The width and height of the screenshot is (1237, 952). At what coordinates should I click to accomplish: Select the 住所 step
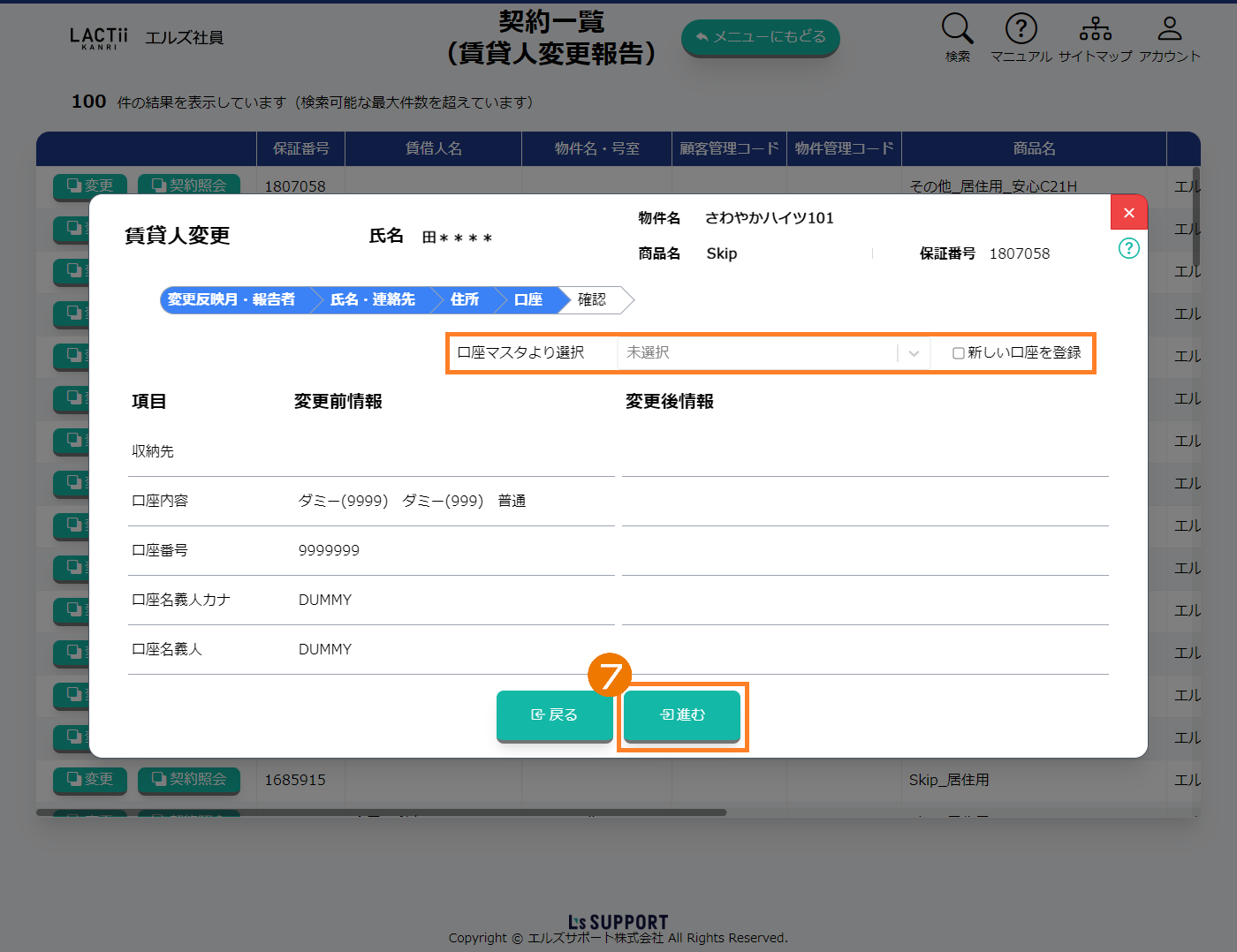(464, 300)
